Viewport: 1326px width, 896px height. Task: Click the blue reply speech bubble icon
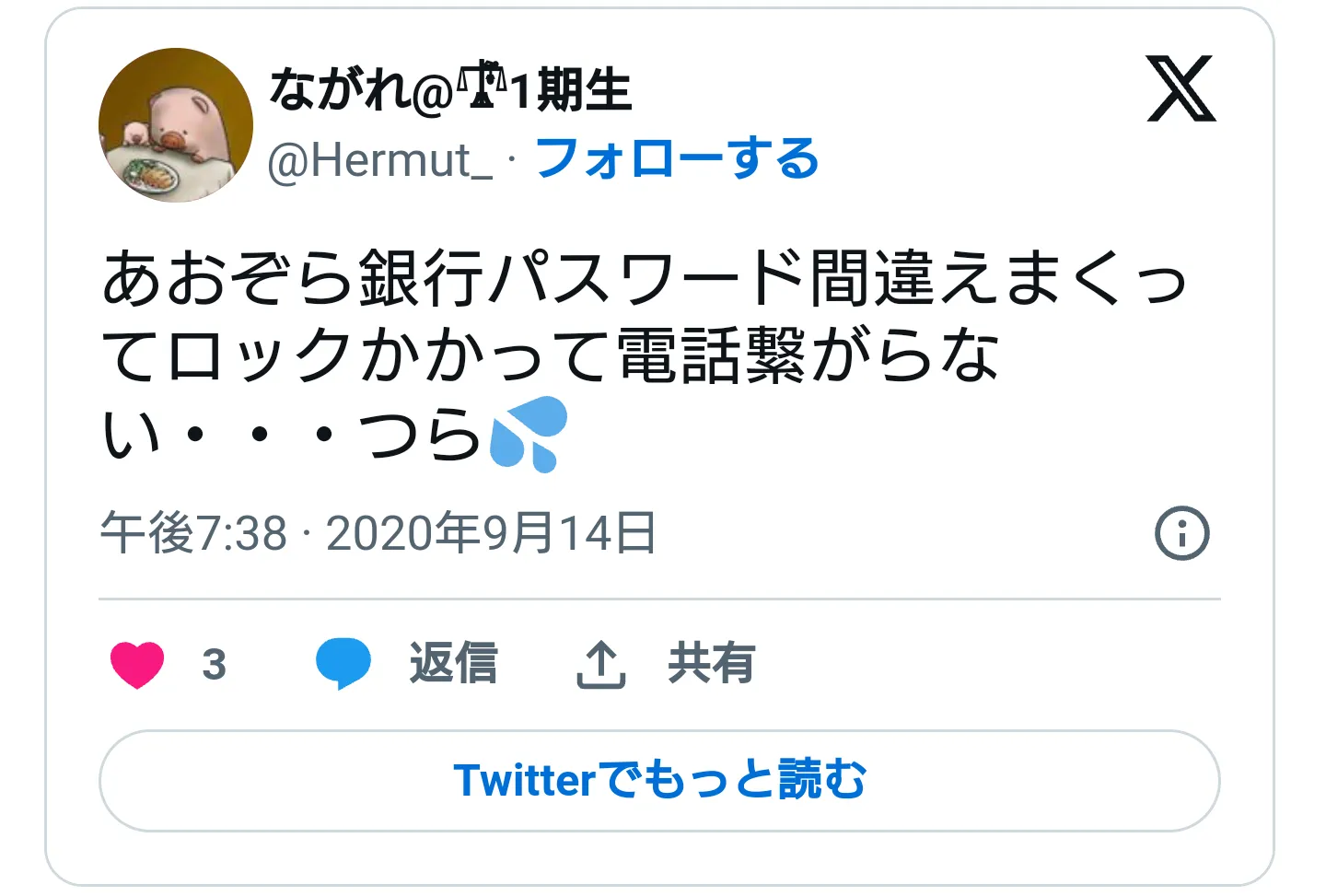[x=343, y=664]
